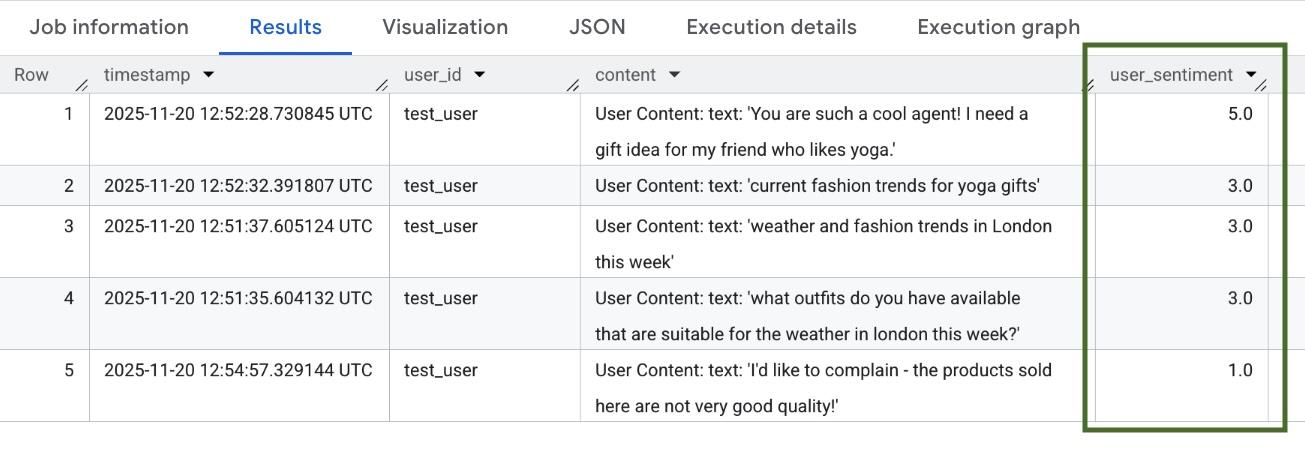Open the user_sentiment column dropdown arrow
This screenshot has width=1305, height=451.
1251,75
